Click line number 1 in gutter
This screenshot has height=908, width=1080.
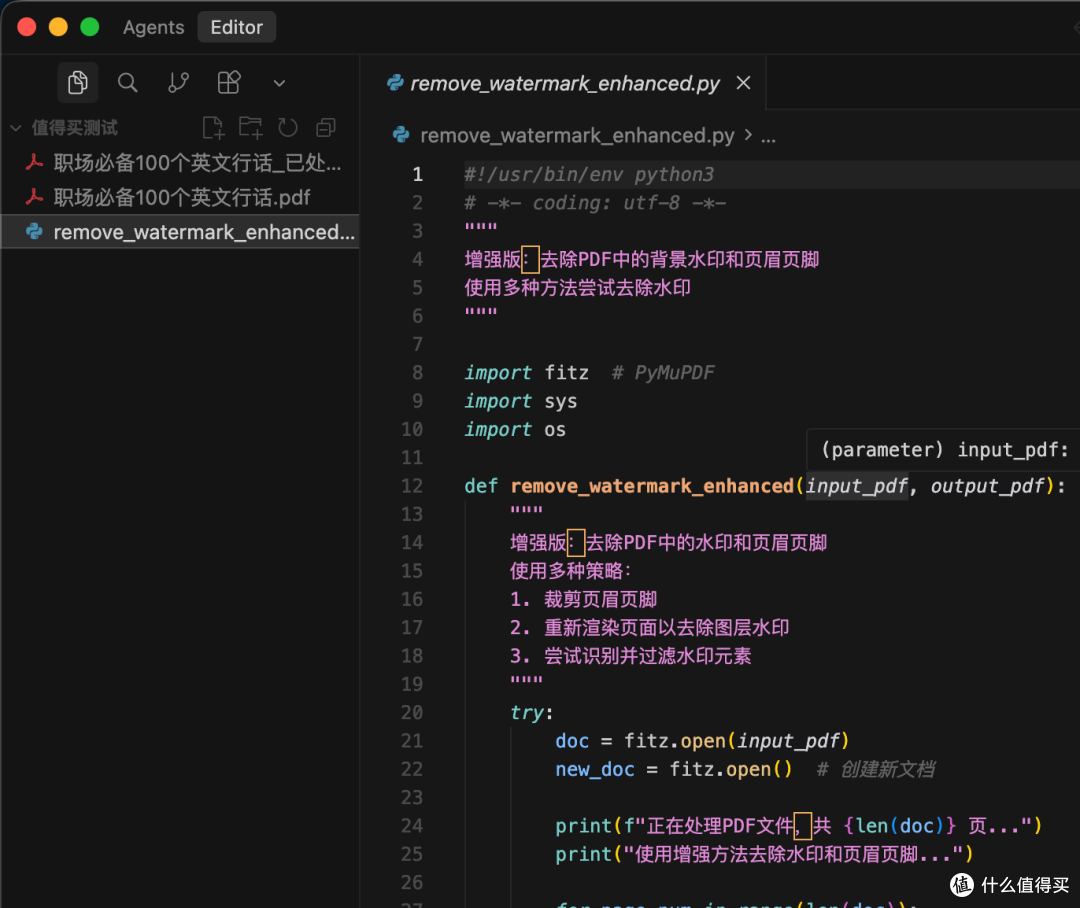pyautogui.click(x=417, y=174)
